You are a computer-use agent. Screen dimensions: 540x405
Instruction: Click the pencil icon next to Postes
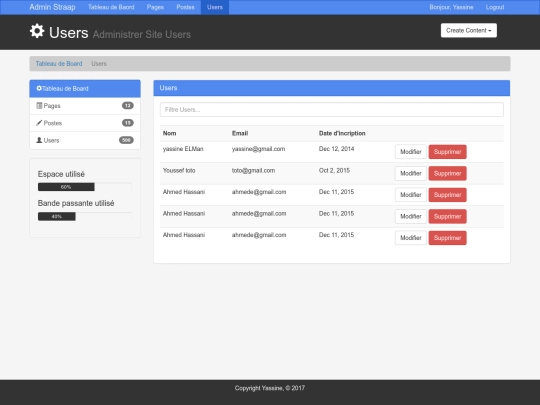[39, 123]
